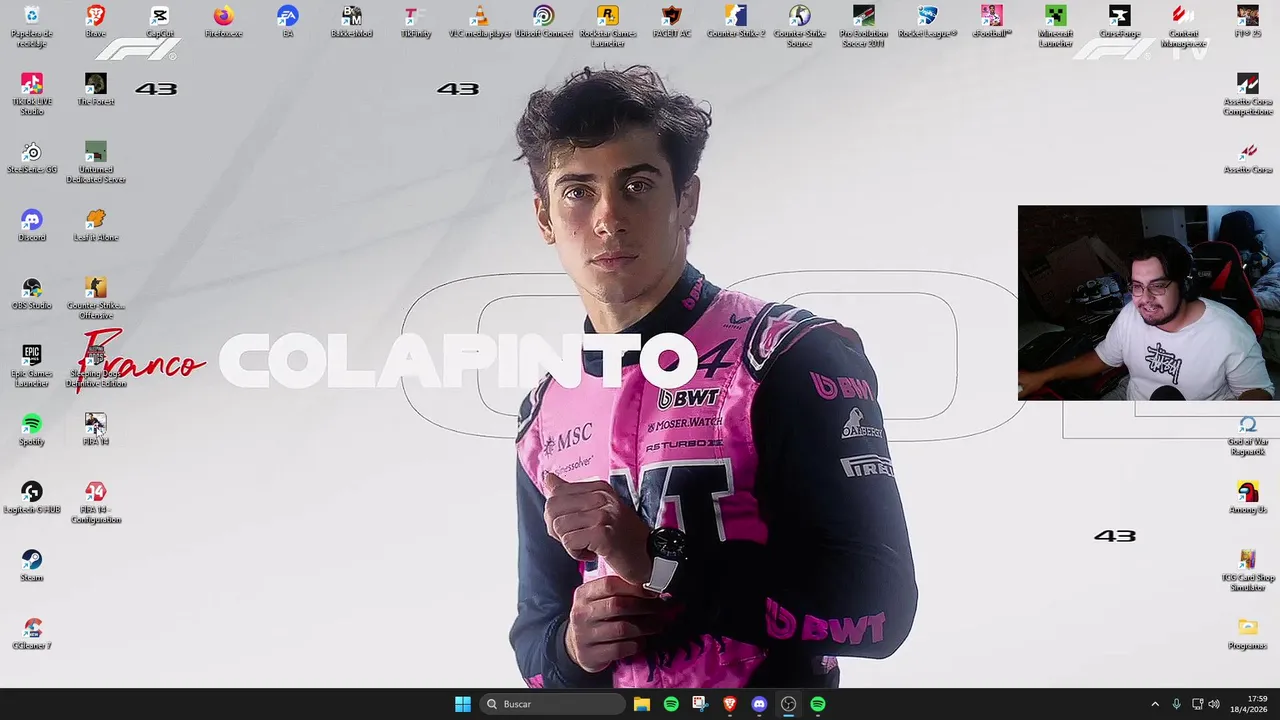The image size is (1280, 720).
Task: Select the Content Manager.exe shortcut
Action: click(x=1183, y=25)
